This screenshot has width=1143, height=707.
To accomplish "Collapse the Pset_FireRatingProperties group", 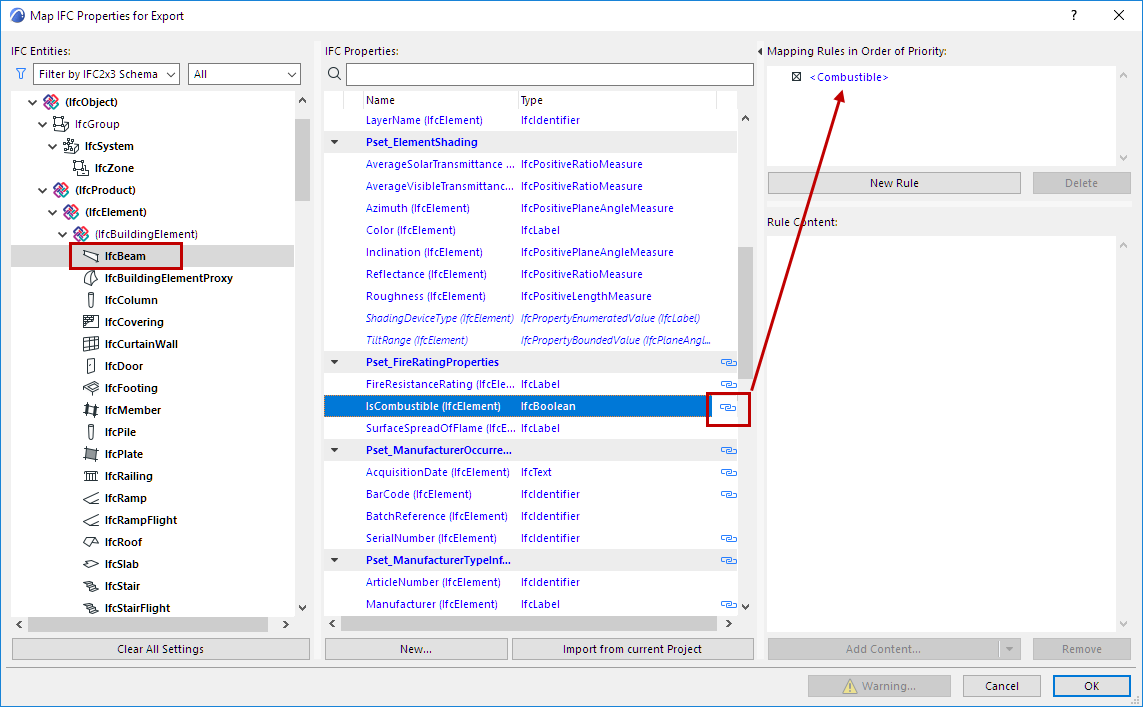I will click(x=335, y=362).
